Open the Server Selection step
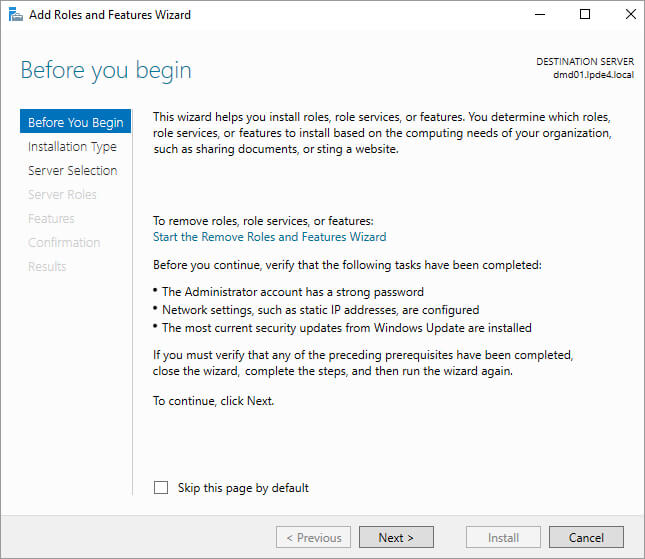645x559 pixels. (x=72, y=170)
